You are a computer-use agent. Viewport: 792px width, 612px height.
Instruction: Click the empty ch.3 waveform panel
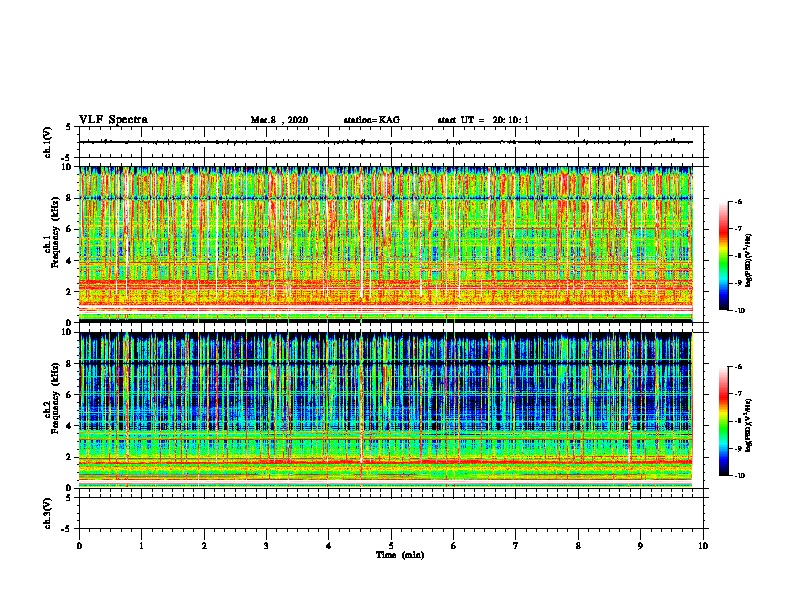(391, 513)
